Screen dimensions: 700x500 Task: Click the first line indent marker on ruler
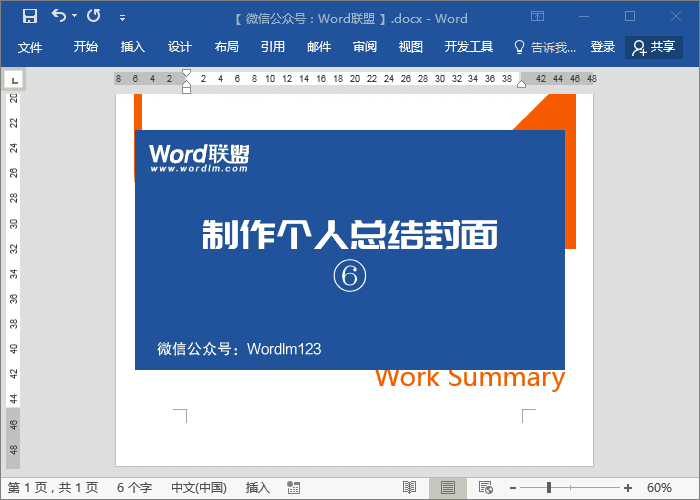[x=187, y=73]
